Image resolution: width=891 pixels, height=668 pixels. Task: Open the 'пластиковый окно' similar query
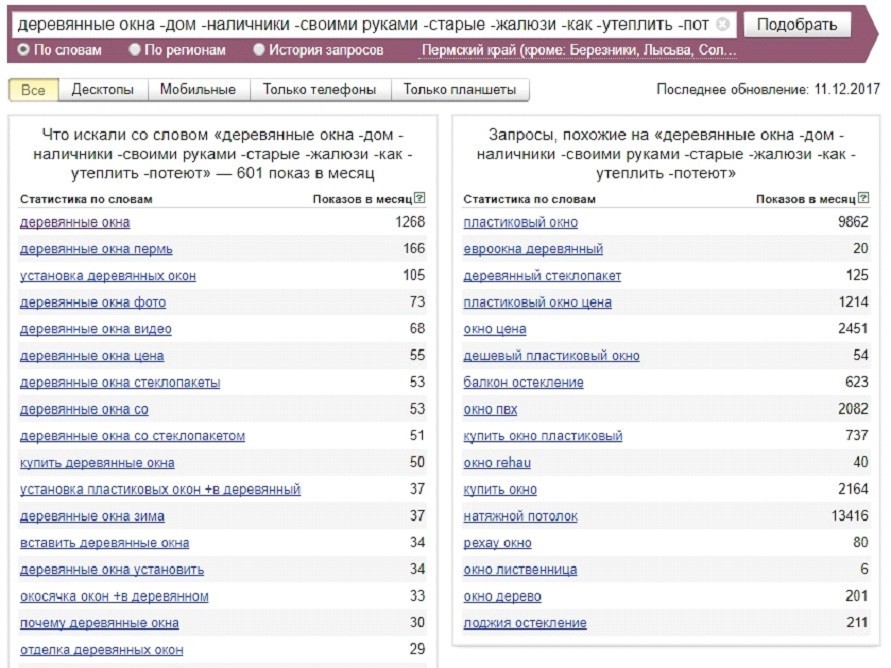point(521,222)
